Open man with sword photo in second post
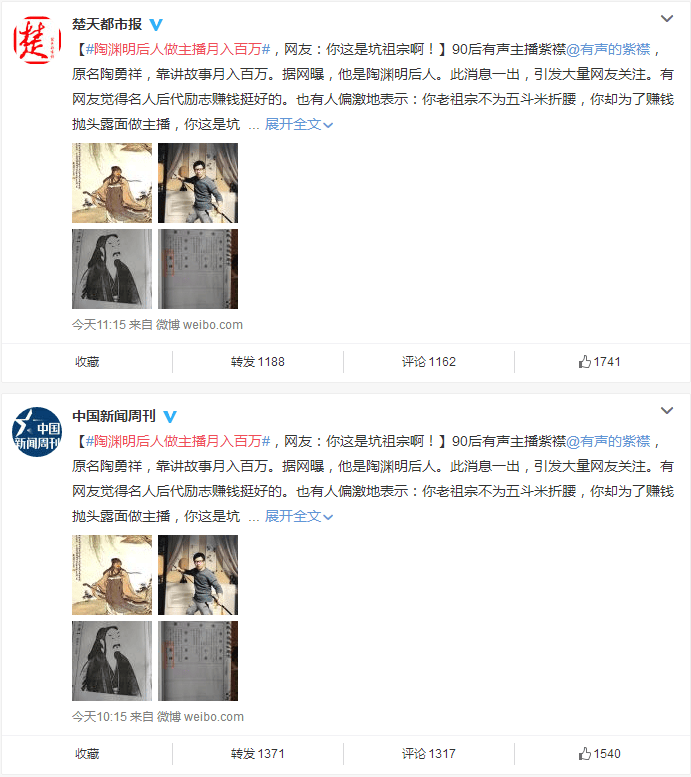The image size is (691, 777). coord(198,575)
